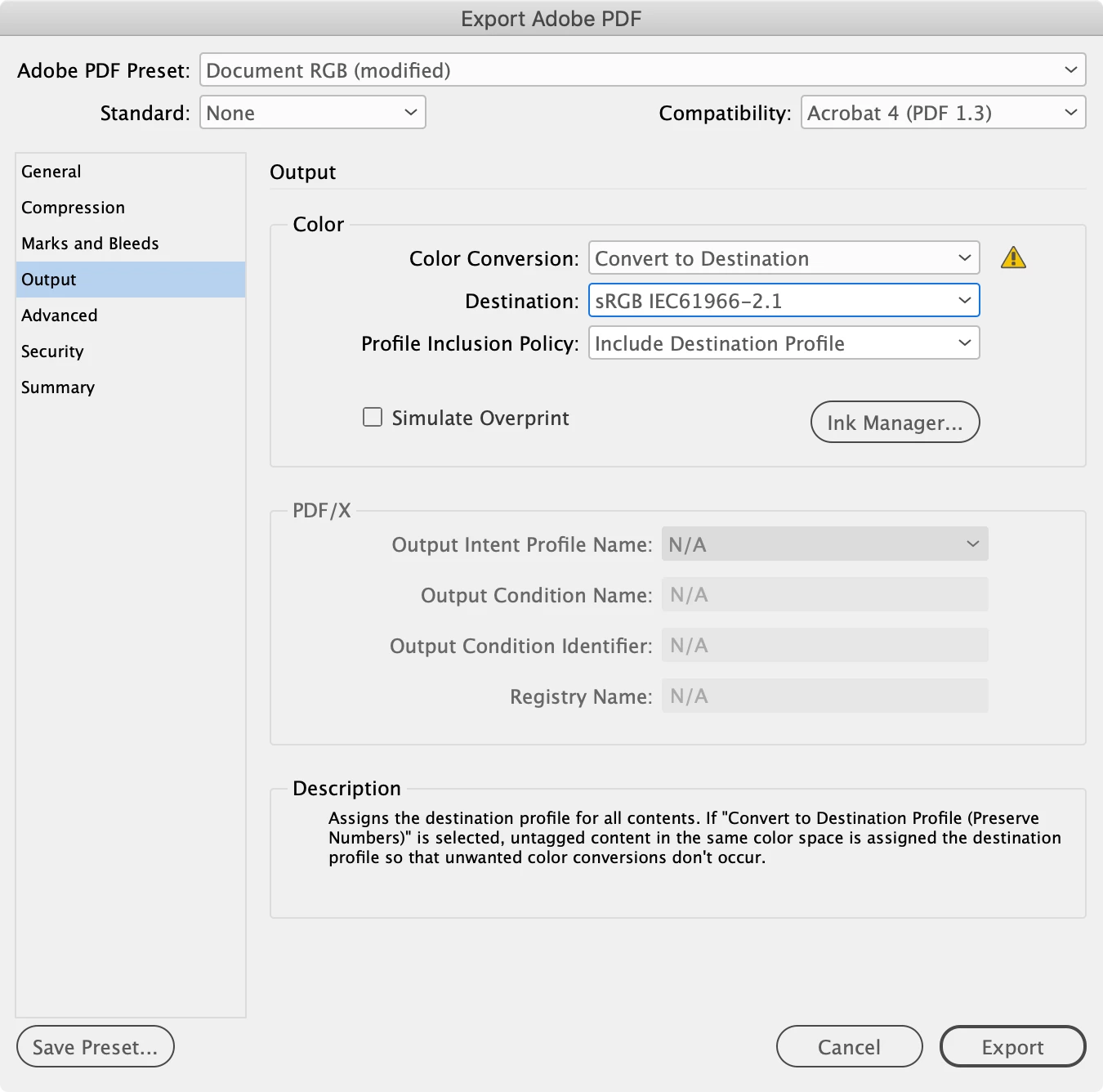Select the Advanced category in sidebar
1103x1092 pixels.
click(131, 316)
